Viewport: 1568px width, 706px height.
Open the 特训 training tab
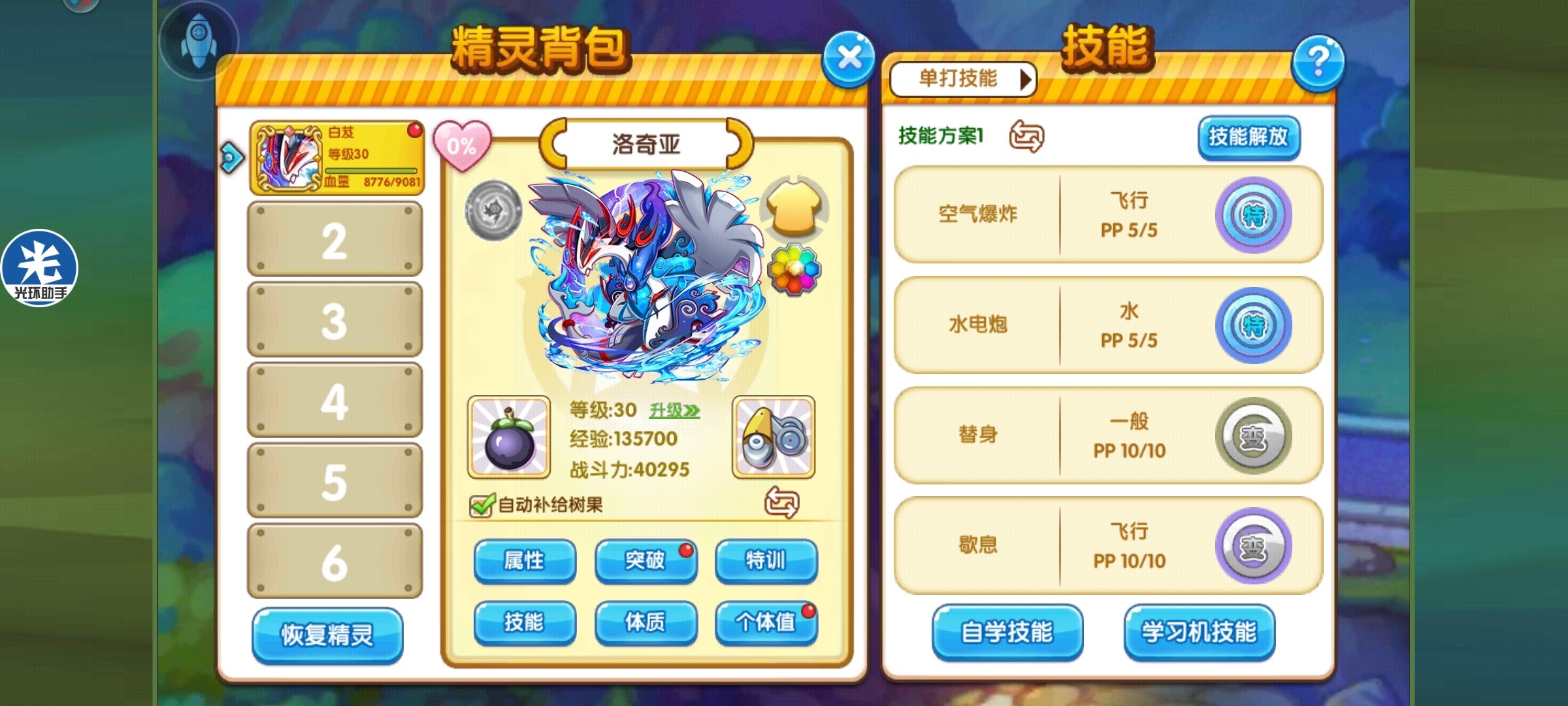pos(766,560)
